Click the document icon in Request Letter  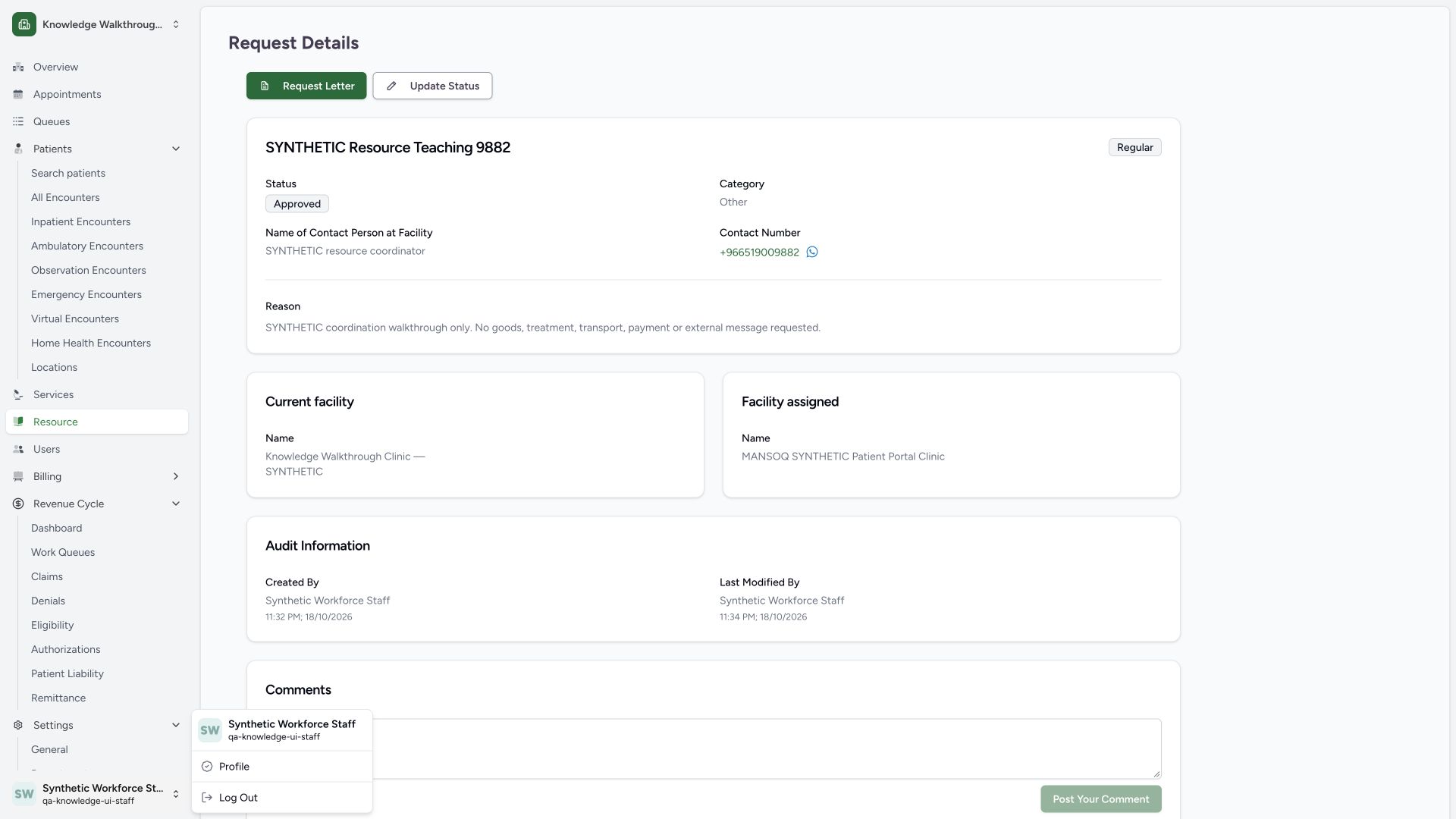[265, 86]
